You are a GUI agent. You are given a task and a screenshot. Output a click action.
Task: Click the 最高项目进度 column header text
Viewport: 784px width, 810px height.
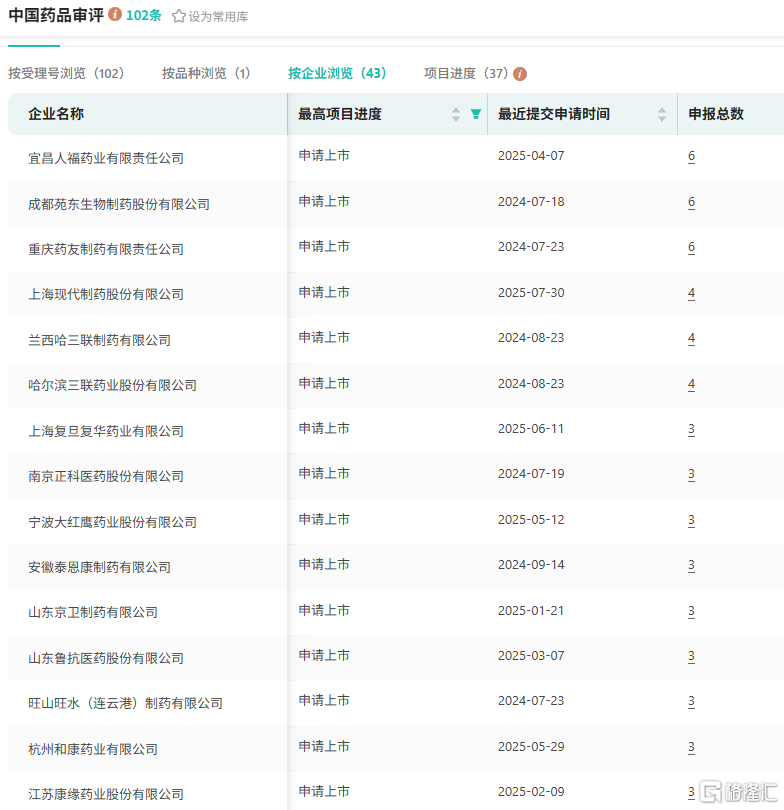[340, 114]
